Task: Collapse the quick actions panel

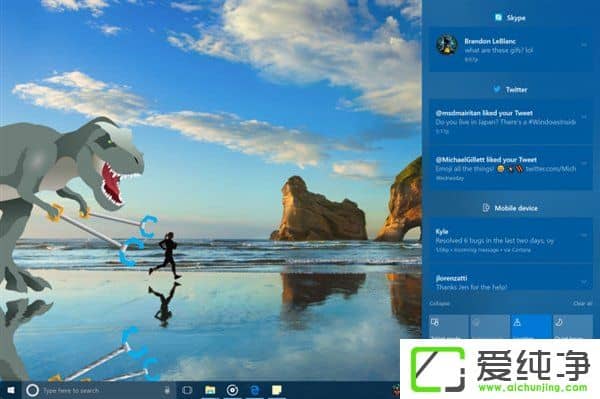Action: point(439,303)
